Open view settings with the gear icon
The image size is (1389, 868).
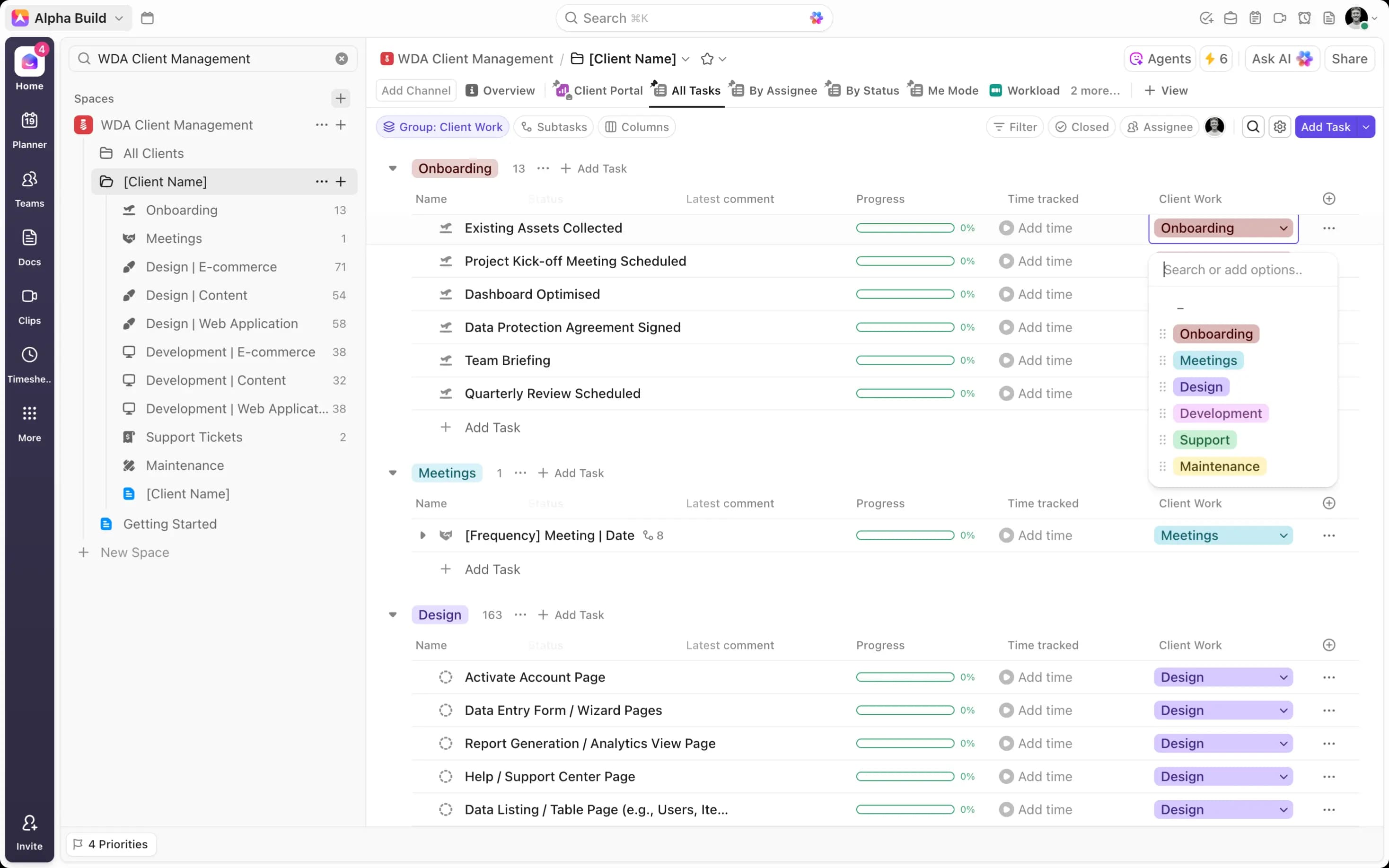(x=1281, y=127)
